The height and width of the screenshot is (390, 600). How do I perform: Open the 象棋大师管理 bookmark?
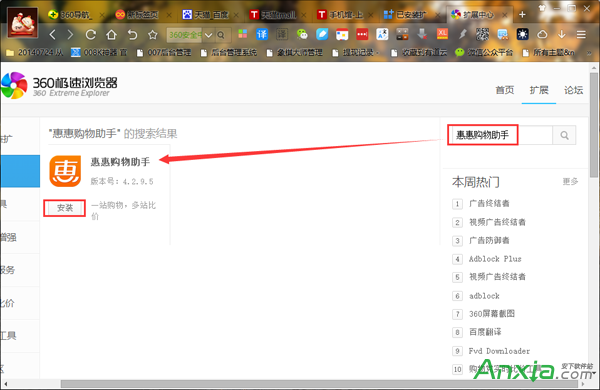point(295,52)
